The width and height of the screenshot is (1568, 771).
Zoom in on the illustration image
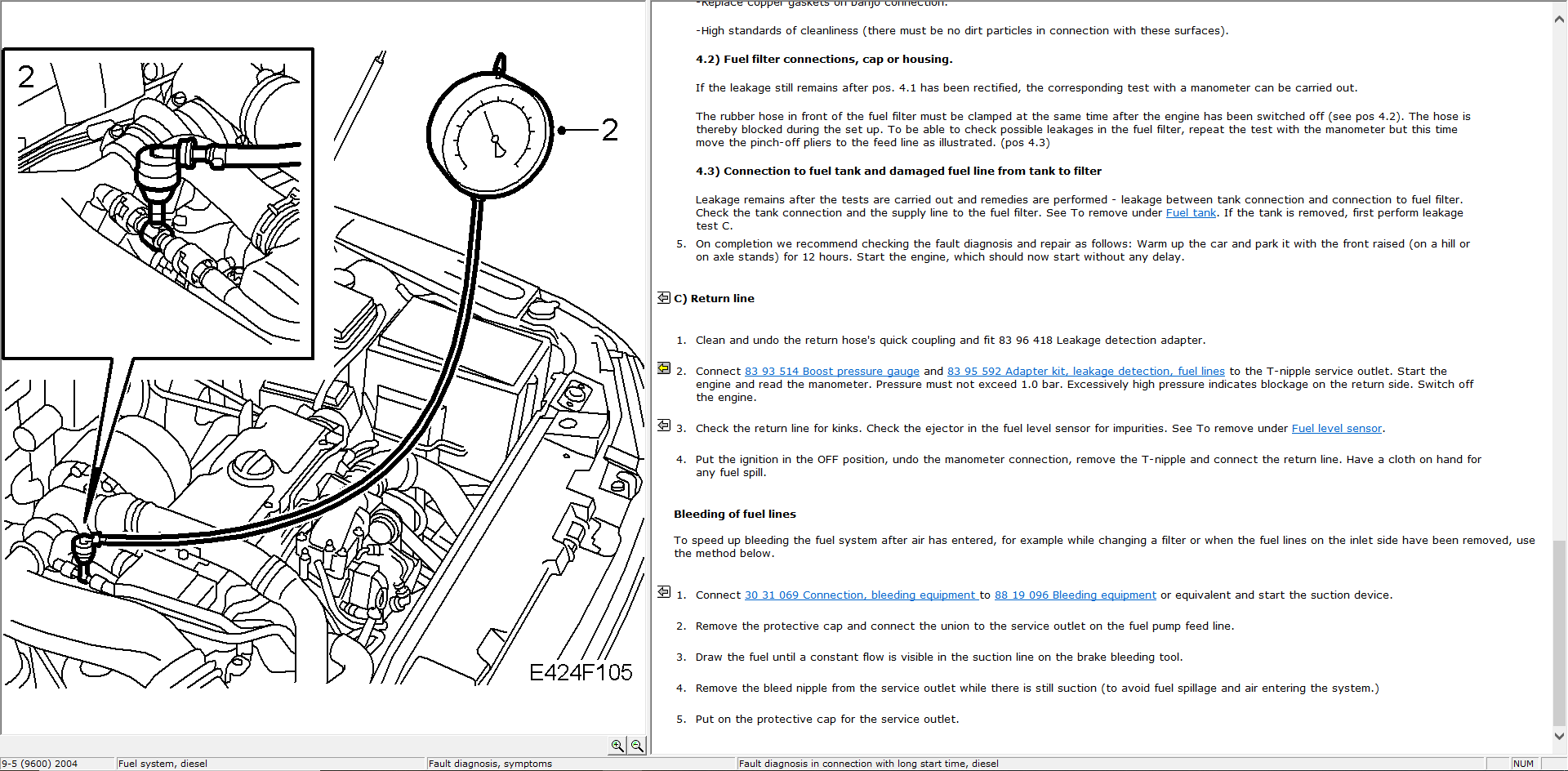coord(617,745)
